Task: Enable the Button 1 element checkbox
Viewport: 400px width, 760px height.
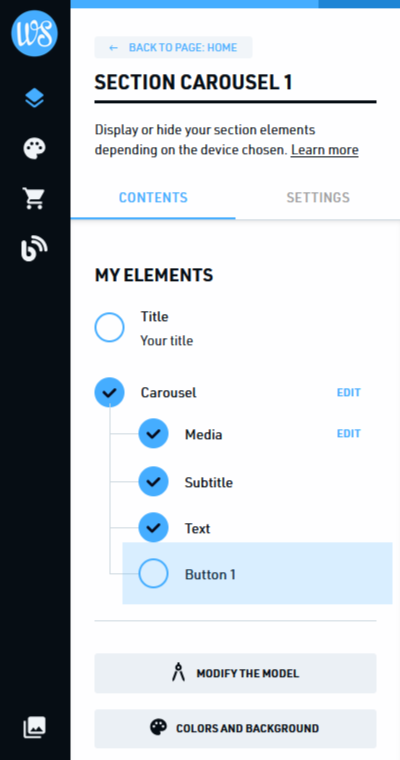Action: (x=154, y=573)
